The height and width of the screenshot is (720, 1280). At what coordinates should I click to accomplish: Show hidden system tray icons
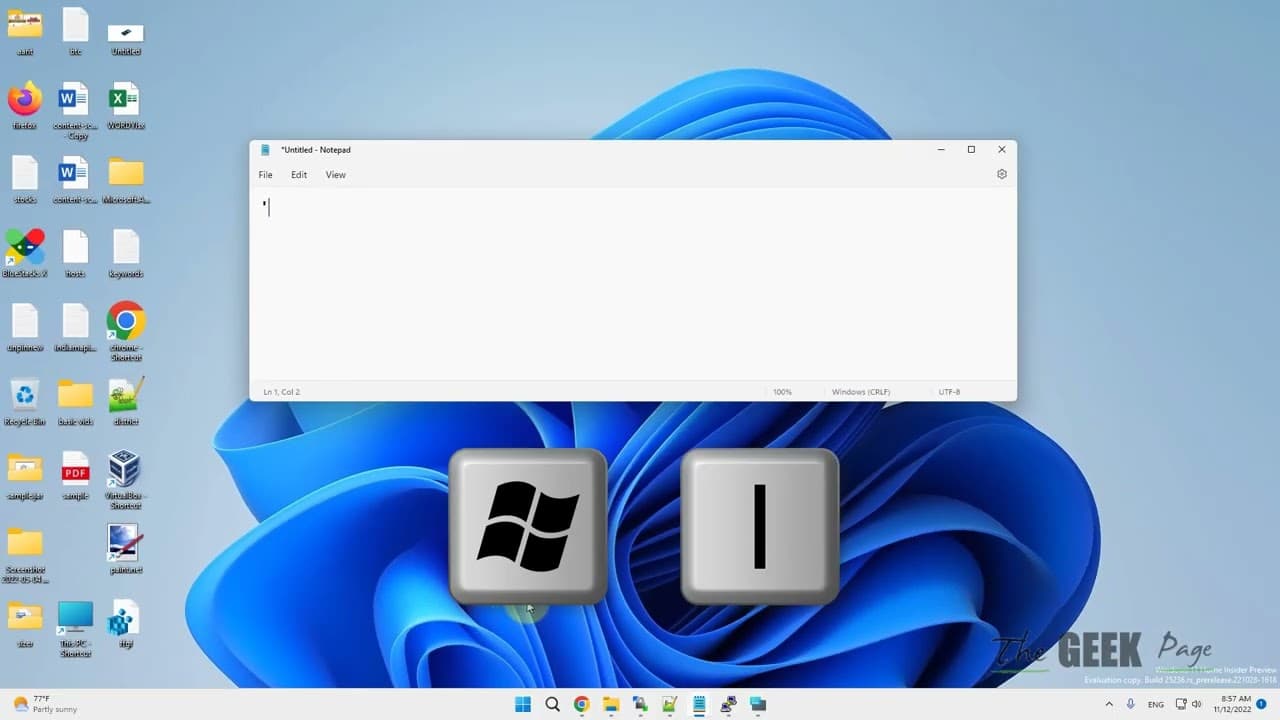pyautogui.click(x=1108, y=704)
